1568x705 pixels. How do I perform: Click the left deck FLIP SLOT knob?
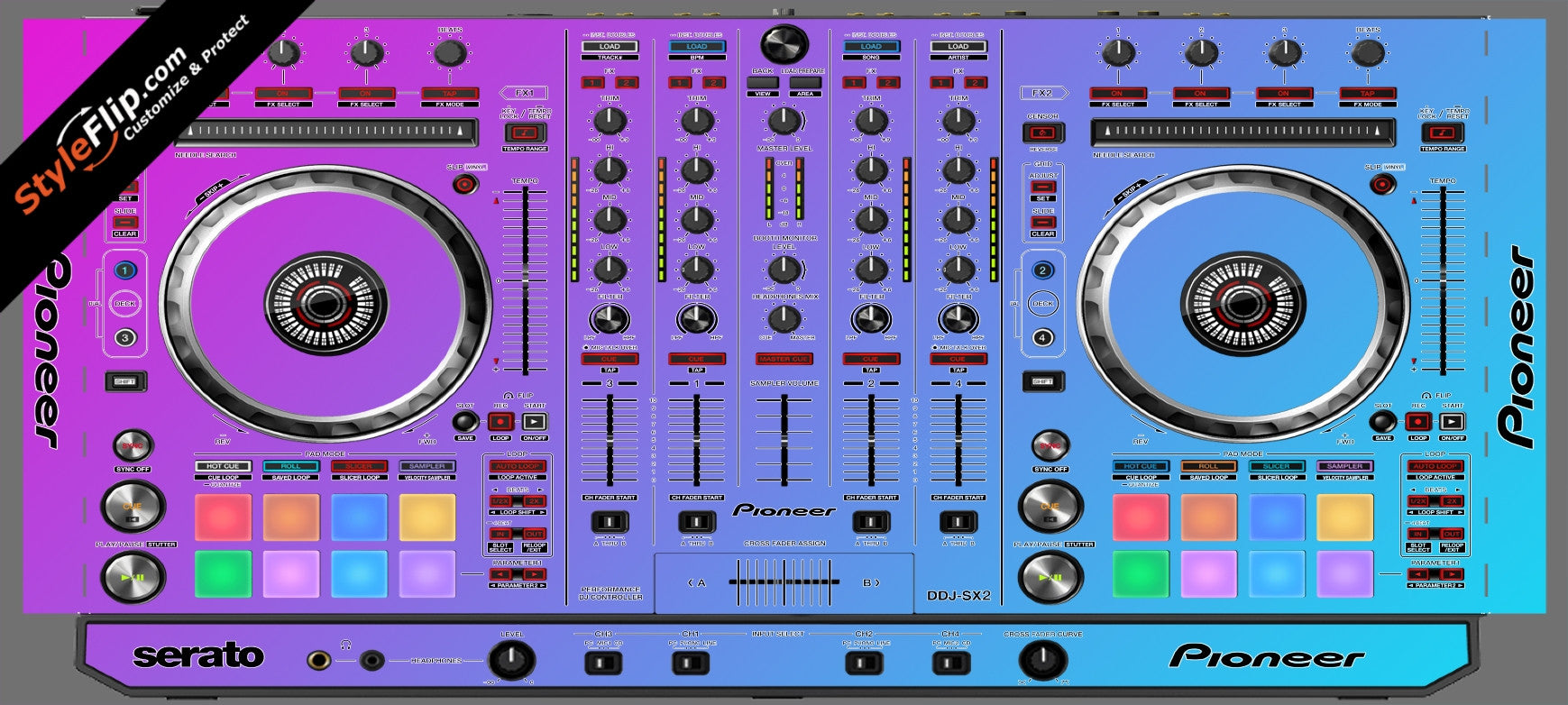pos(464,421)
